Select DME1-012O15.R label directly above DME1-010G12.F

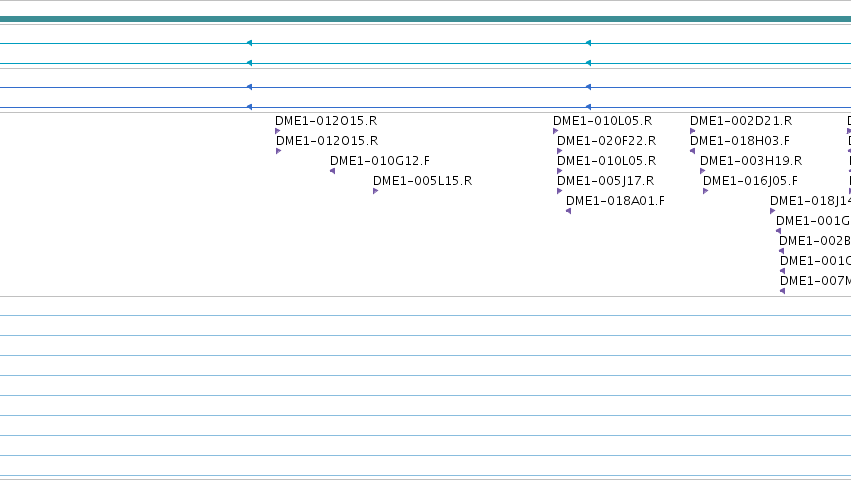pyautogui.click(x=327, y=141)
